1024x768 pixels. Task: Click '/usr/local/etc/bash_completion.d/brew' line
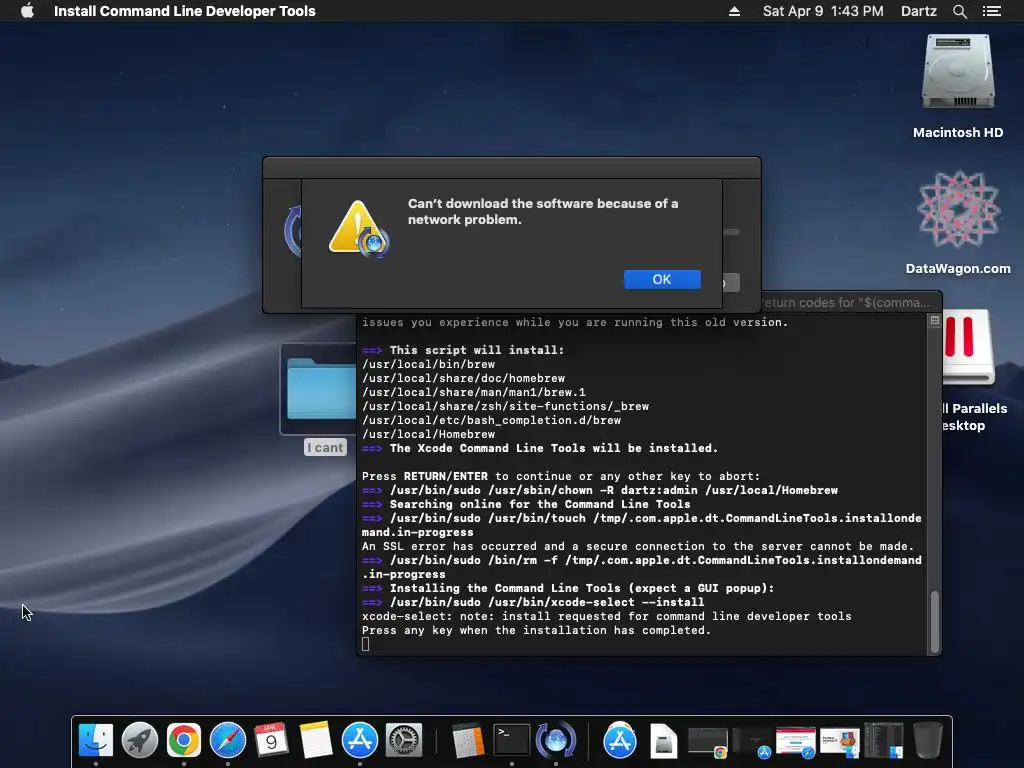pos(491,420)
